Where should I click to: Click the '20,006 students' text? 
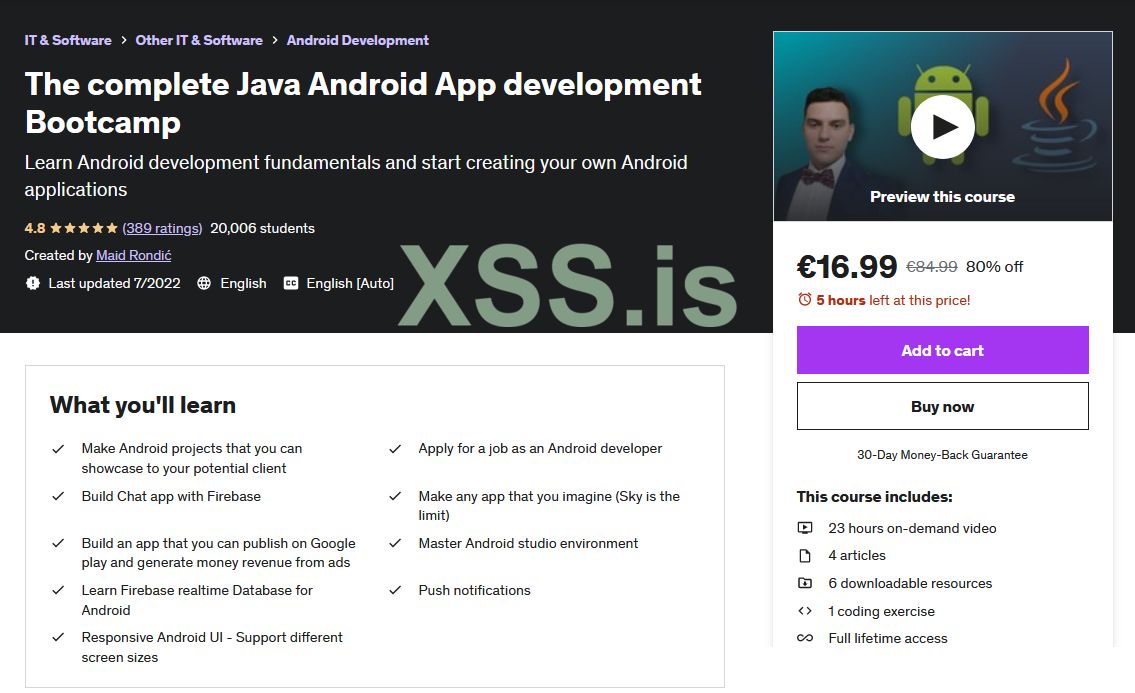pos(262,228)
